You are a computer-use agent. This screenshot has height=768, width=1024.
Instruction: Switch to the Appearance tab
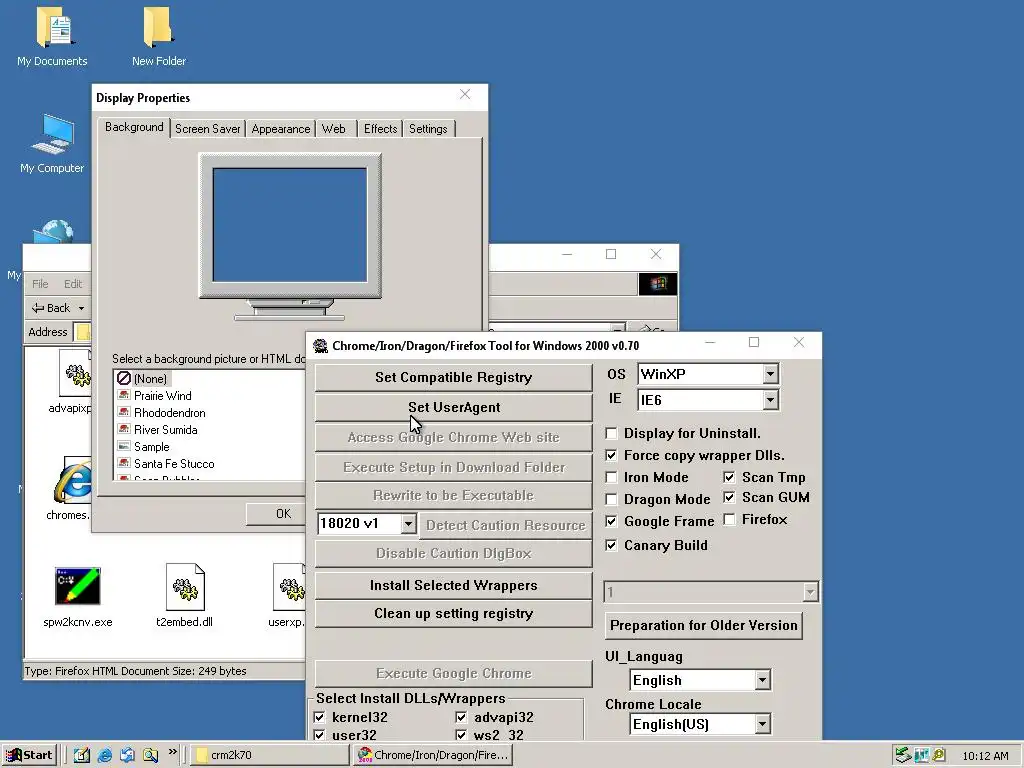[281, 129]
